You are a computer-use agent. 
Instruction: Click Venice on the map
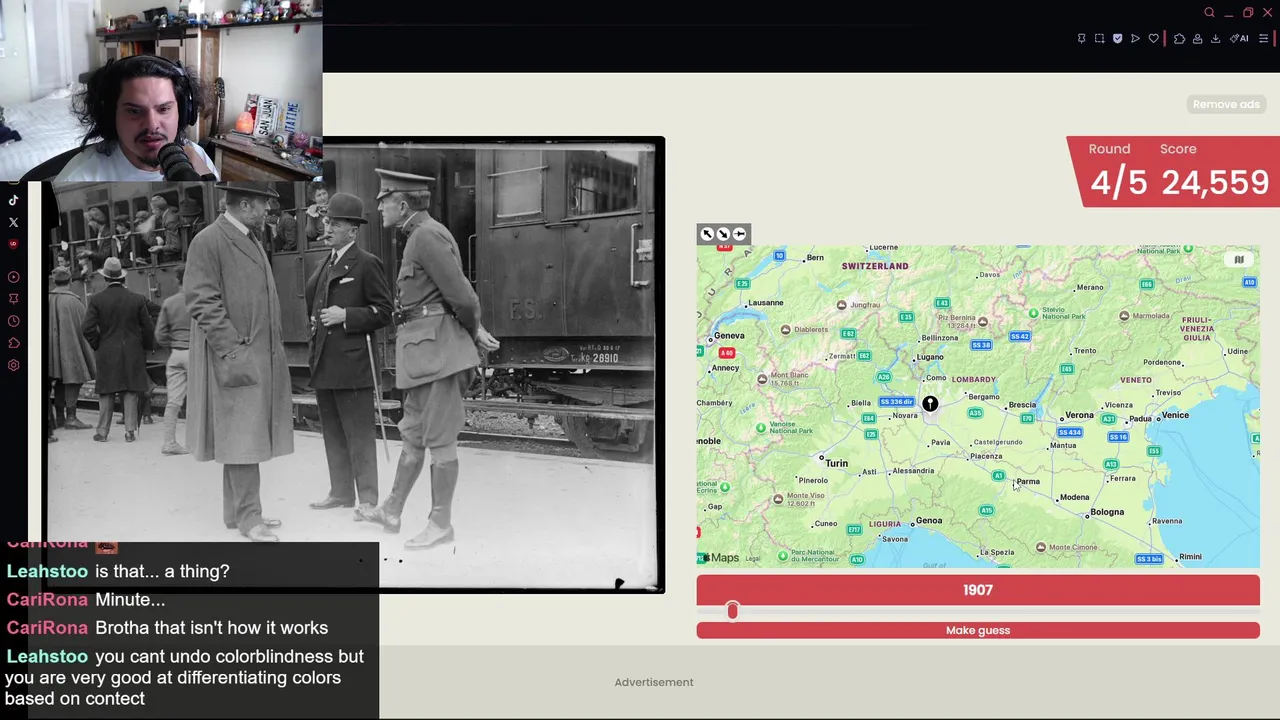pos(1175,415)
